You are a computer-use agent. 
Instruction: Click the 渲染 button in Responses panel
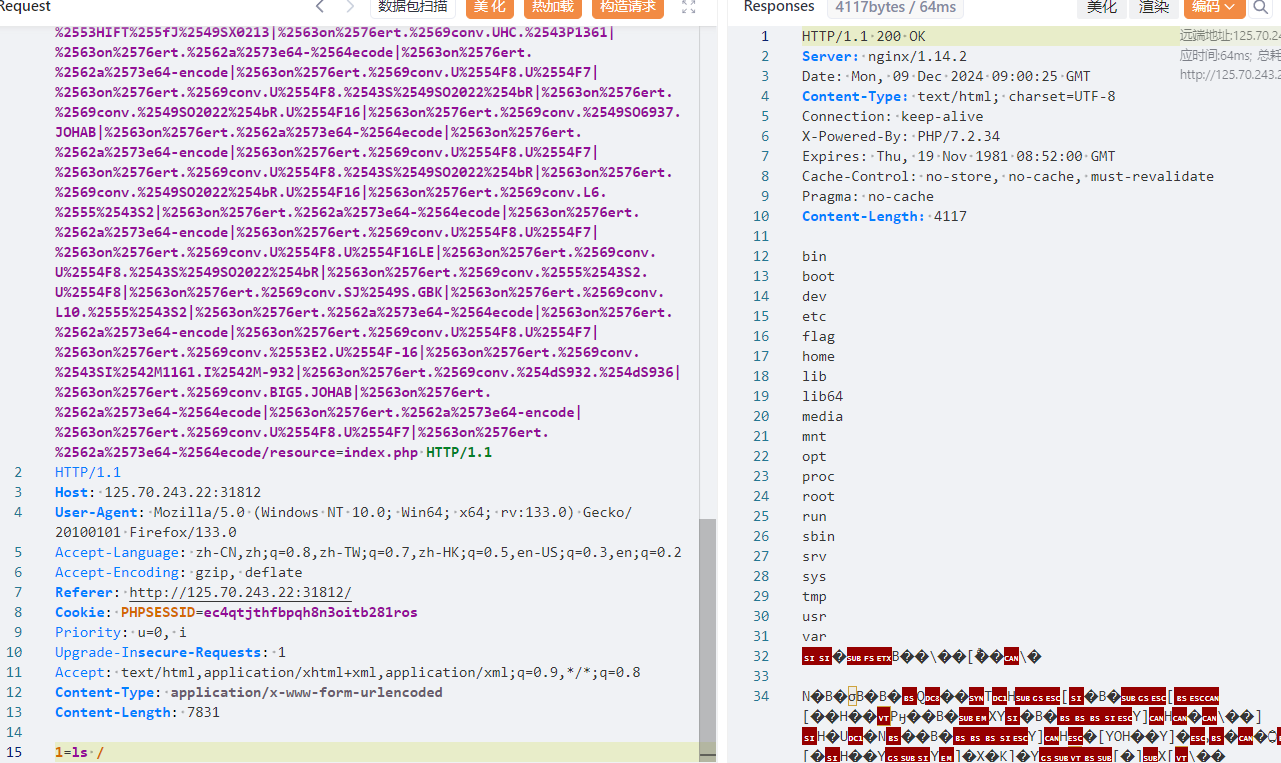coord(1154,7)
